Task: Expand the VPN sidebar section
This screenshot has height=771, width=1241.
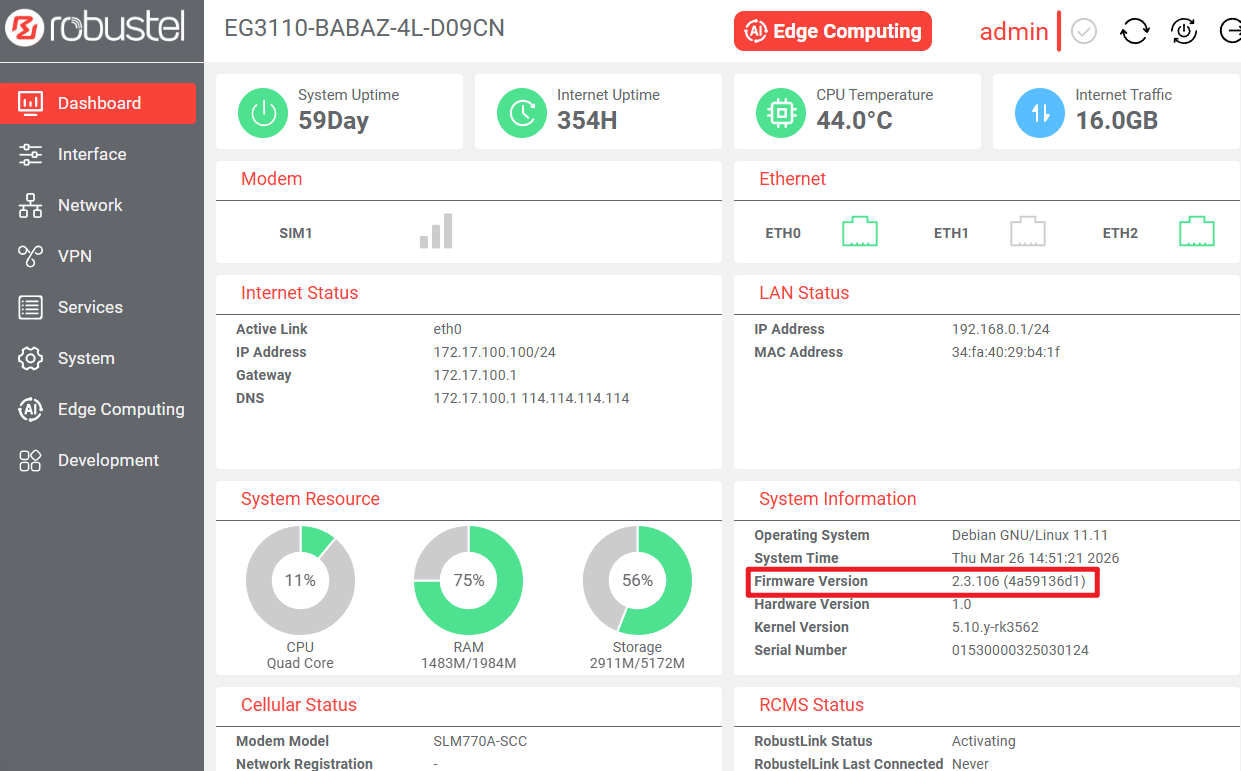Action: click(x=74, y=256)
